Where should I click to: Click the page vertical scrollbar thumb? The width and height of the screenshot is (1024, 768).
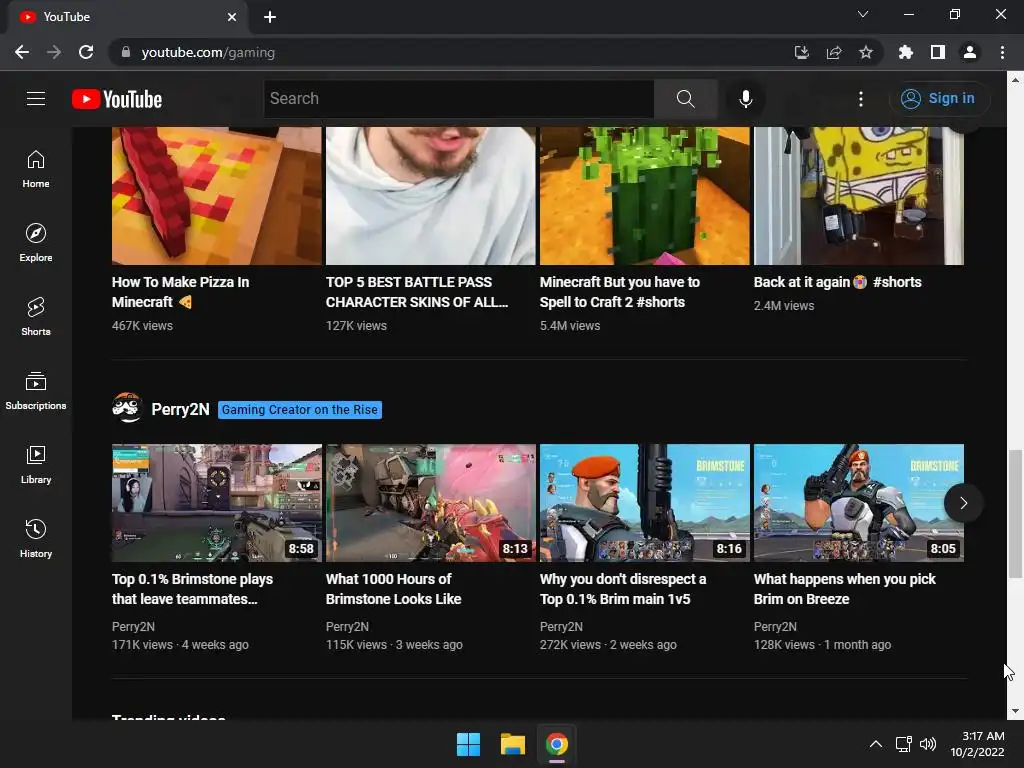tap(1014, 513)
